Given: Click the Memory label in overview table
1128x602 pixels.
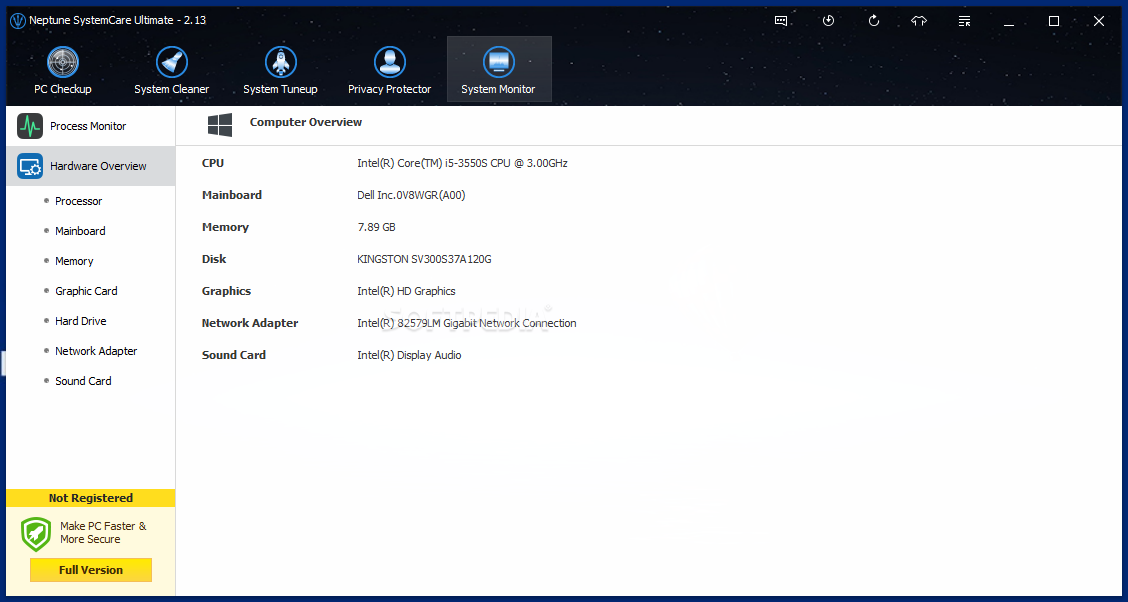Looking at the screenshot, I should 225,227.
